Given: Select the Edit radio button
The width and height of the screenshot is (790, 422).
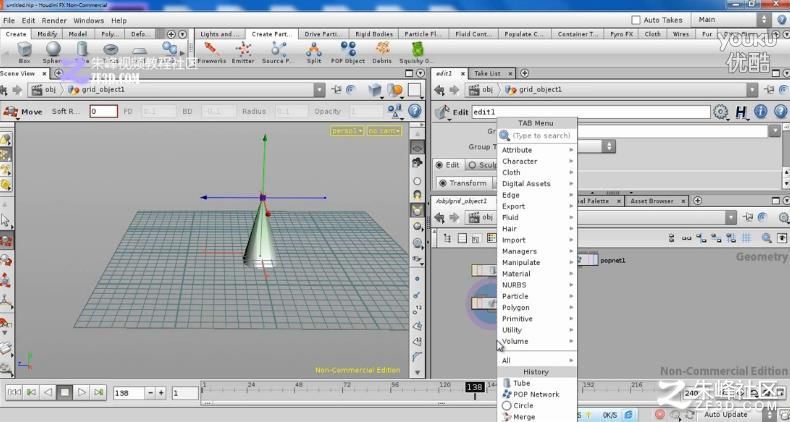Looking at the screenshot, I should (447, 165).
